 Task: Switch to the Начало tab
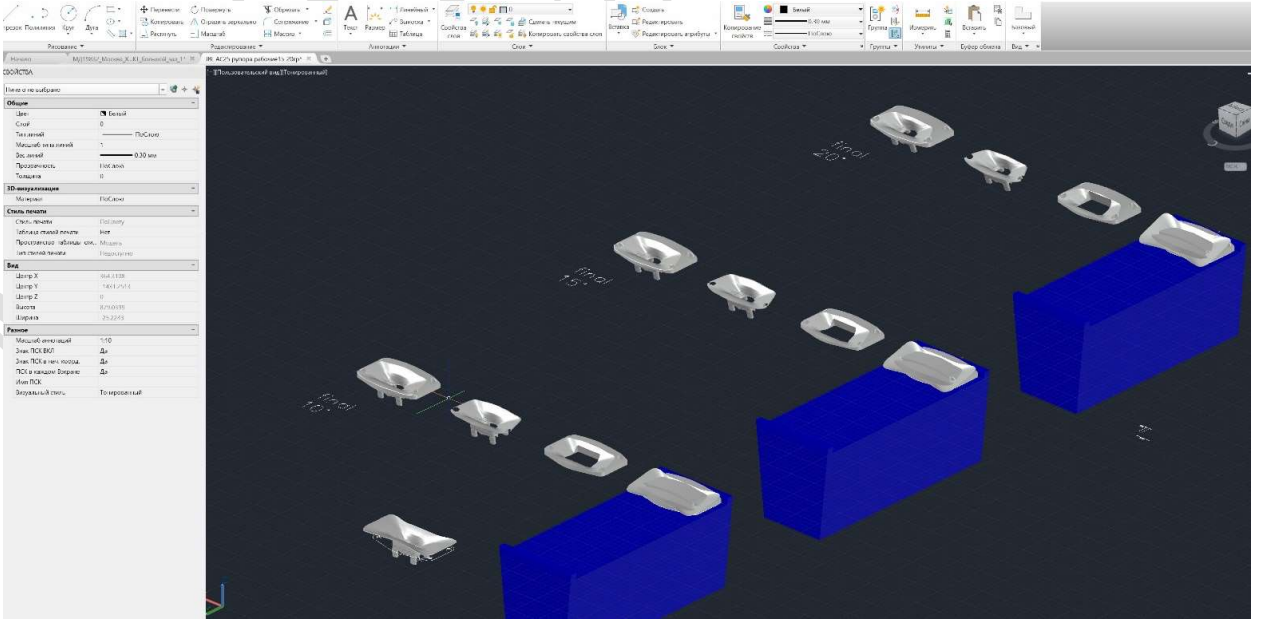click(x=20, y=59)
